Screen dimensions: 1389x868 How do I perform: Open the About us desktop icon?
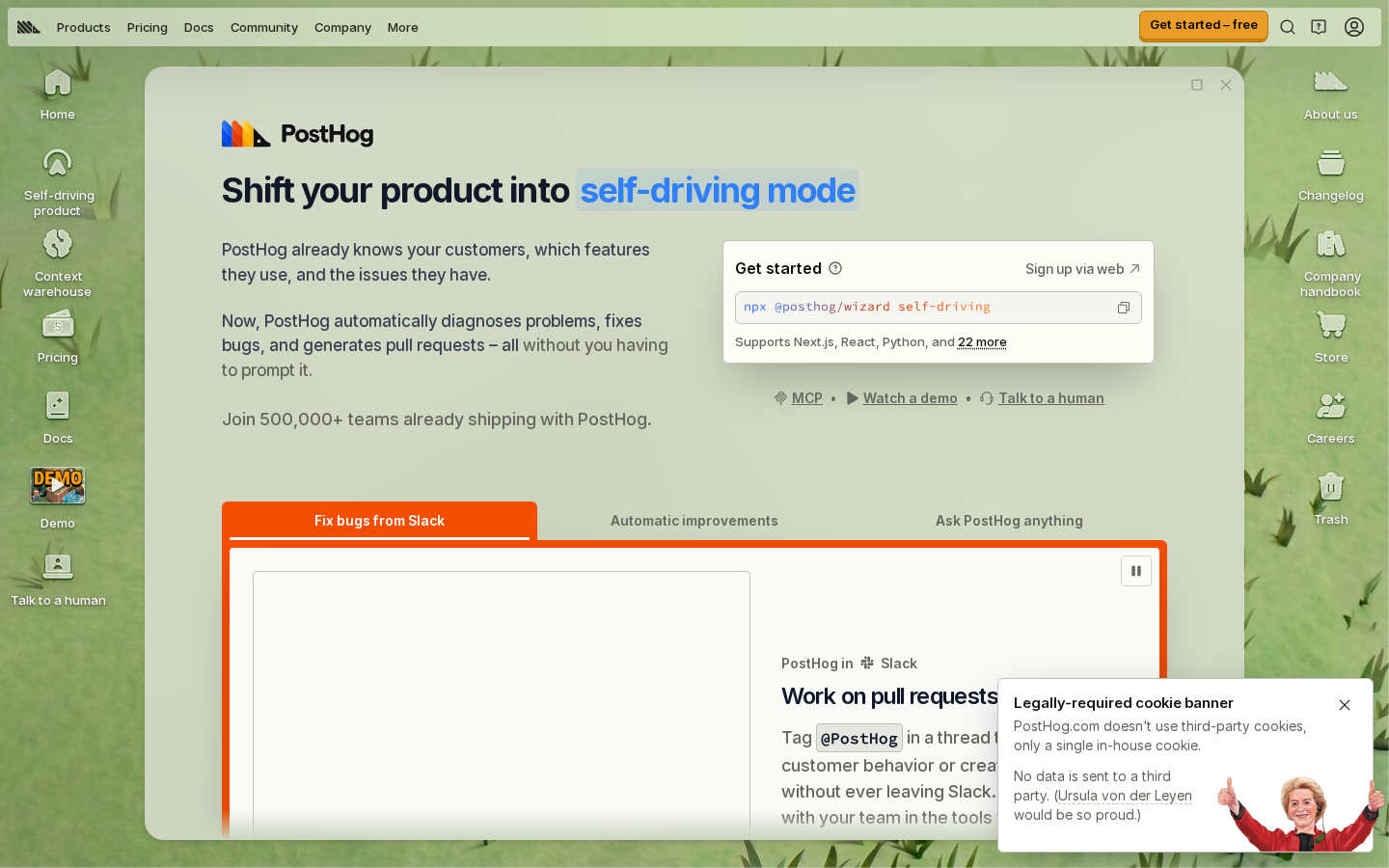[x=1331, y=94]
